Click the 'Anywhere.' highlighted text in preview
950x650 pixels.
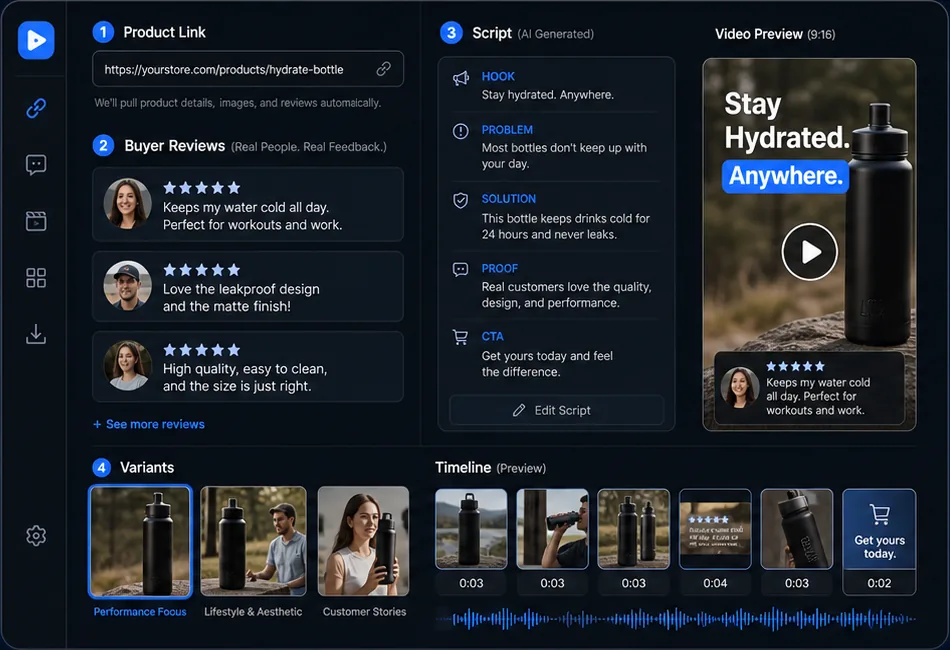tap(785, 176)
